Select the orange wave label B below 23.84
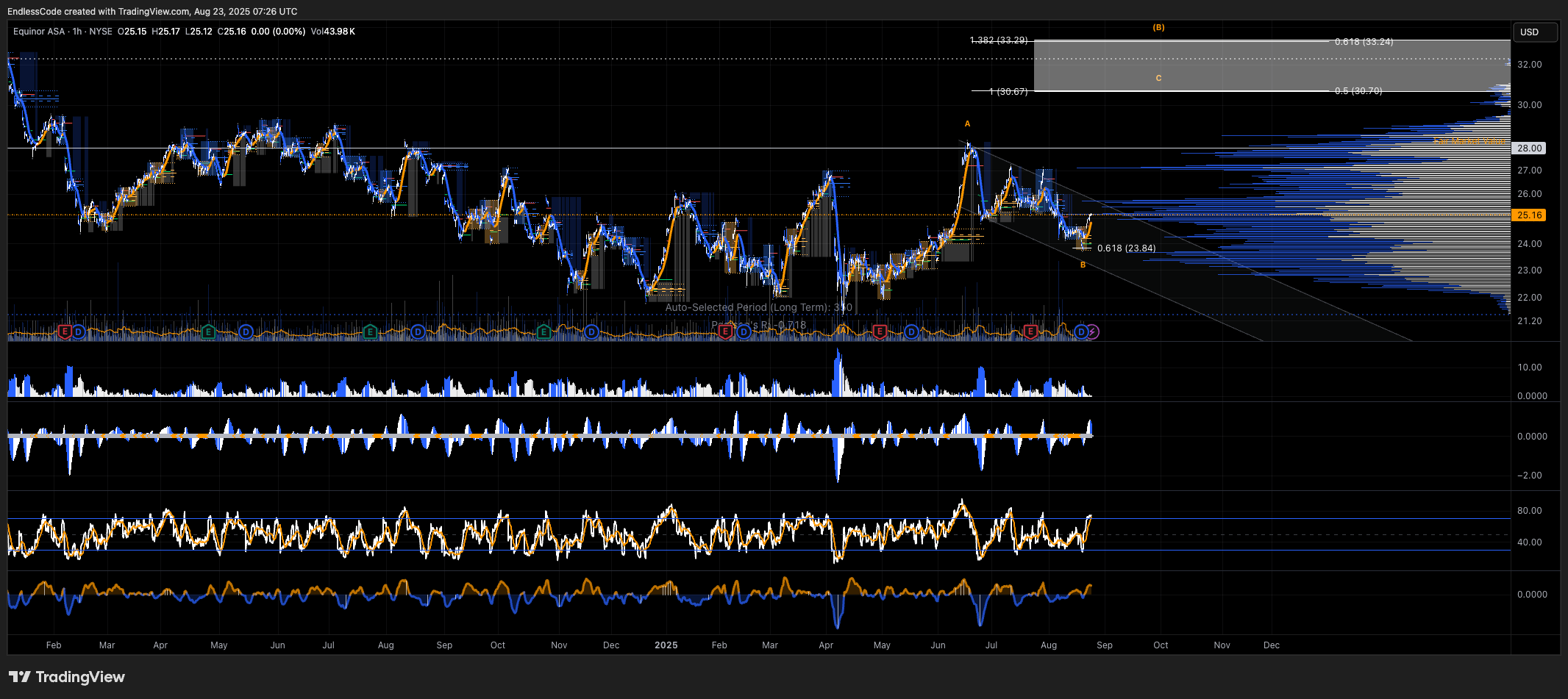1568x699 pixels. coord(1083,265)
